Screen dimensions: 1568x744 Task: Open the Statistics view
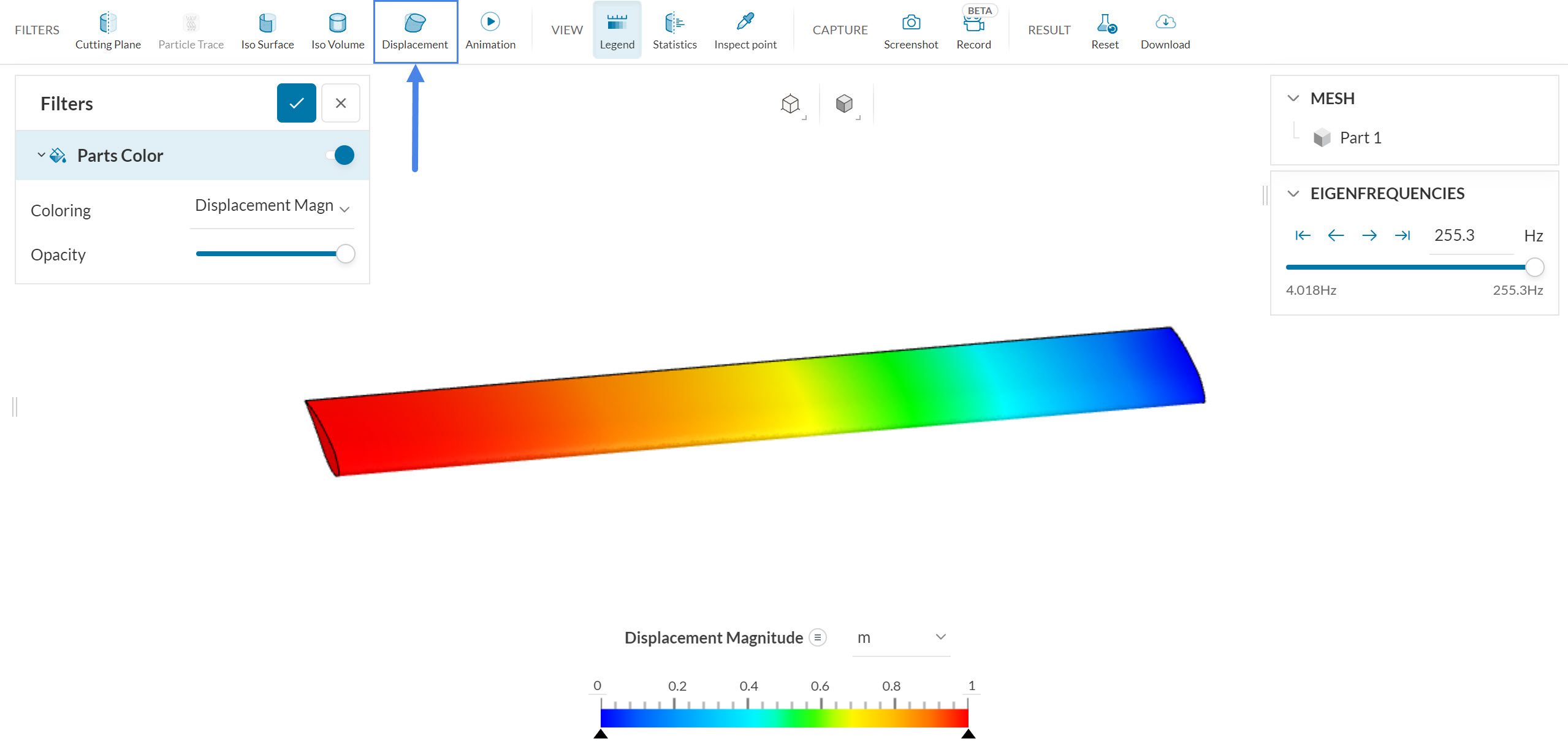[674, 31]
